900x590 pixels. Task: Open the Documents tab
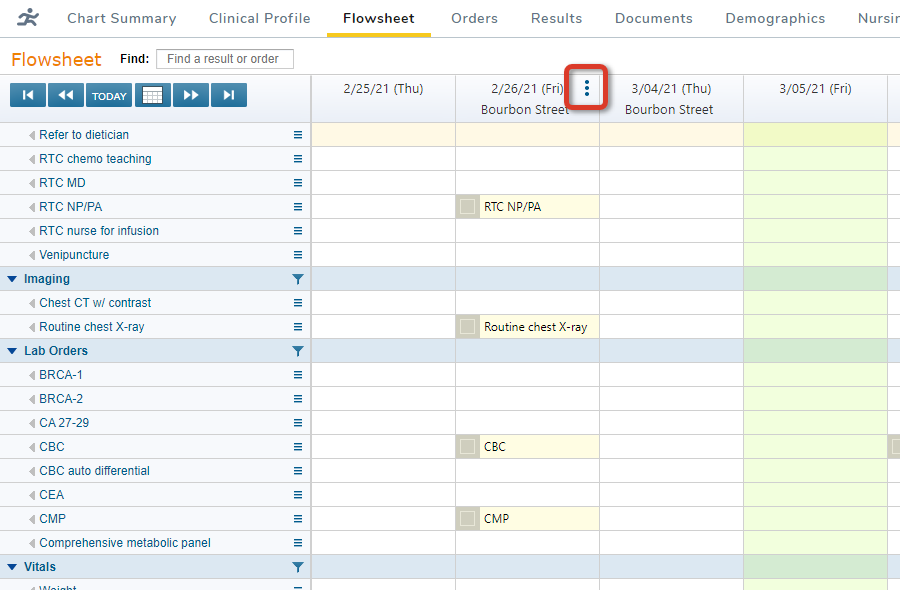[653, 18]
